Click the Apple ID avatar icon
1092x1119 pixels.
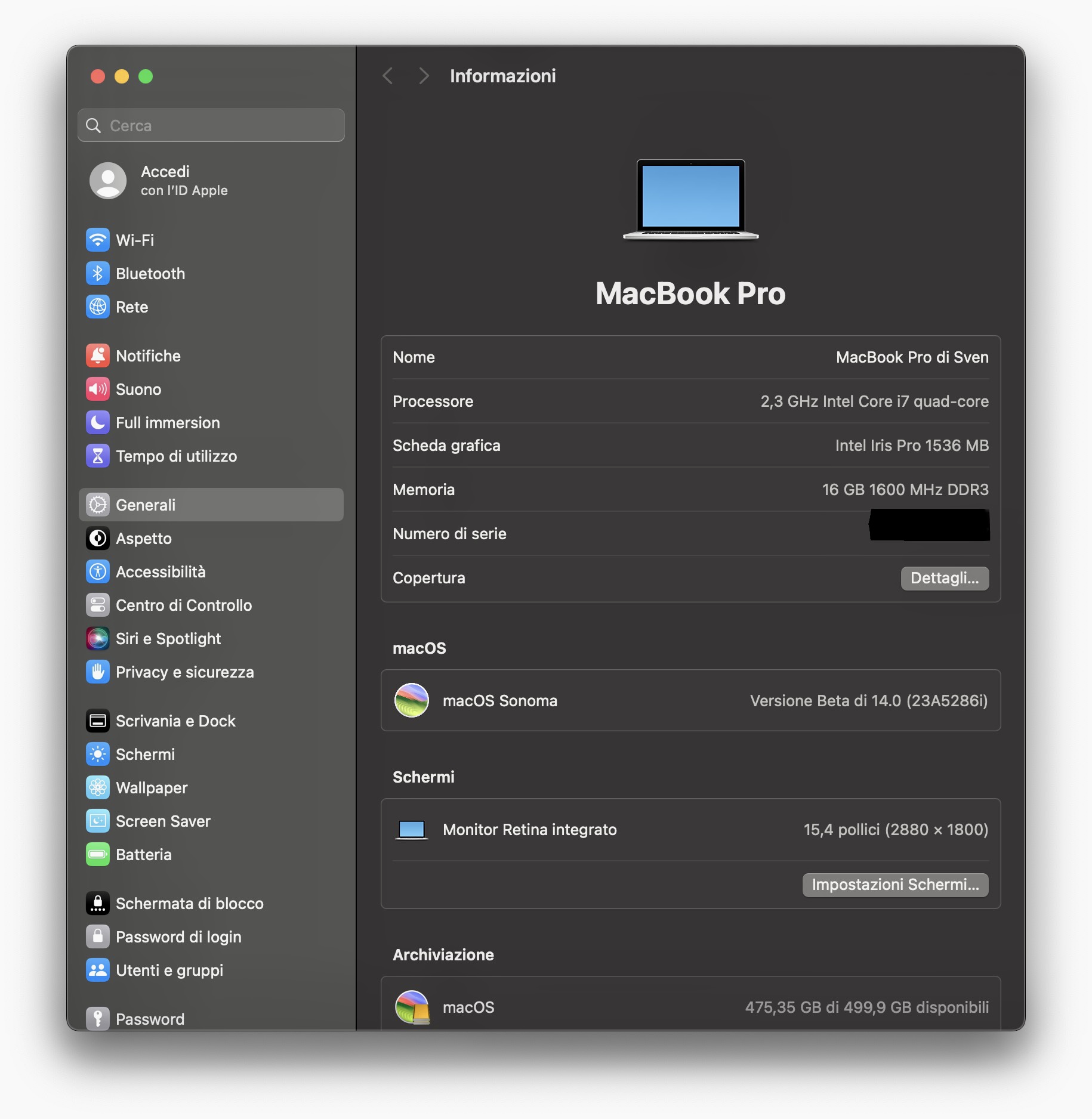click(x=108, y=180)
